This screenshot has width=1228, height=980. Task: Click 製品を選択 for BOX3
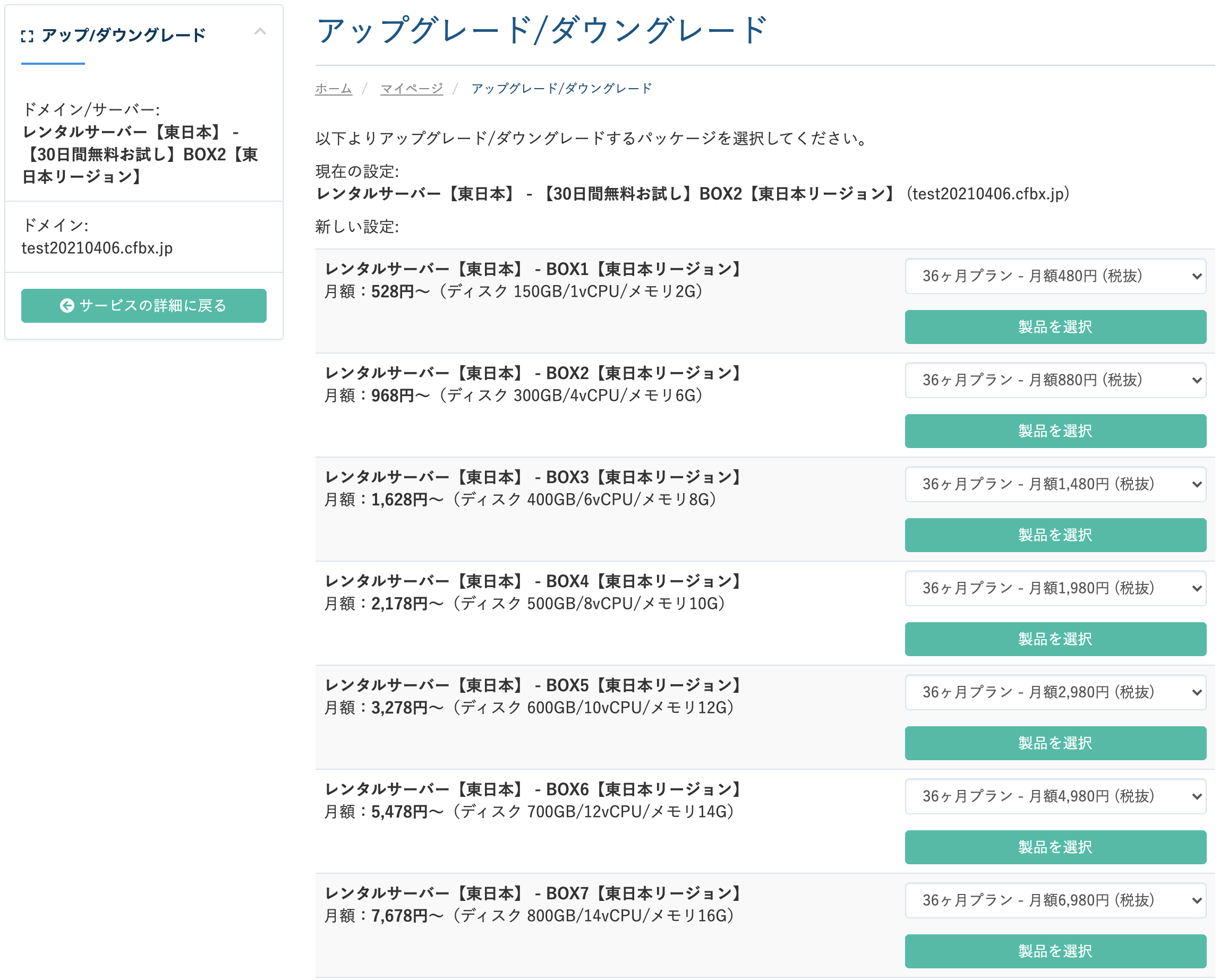[x=1055, y=535]
